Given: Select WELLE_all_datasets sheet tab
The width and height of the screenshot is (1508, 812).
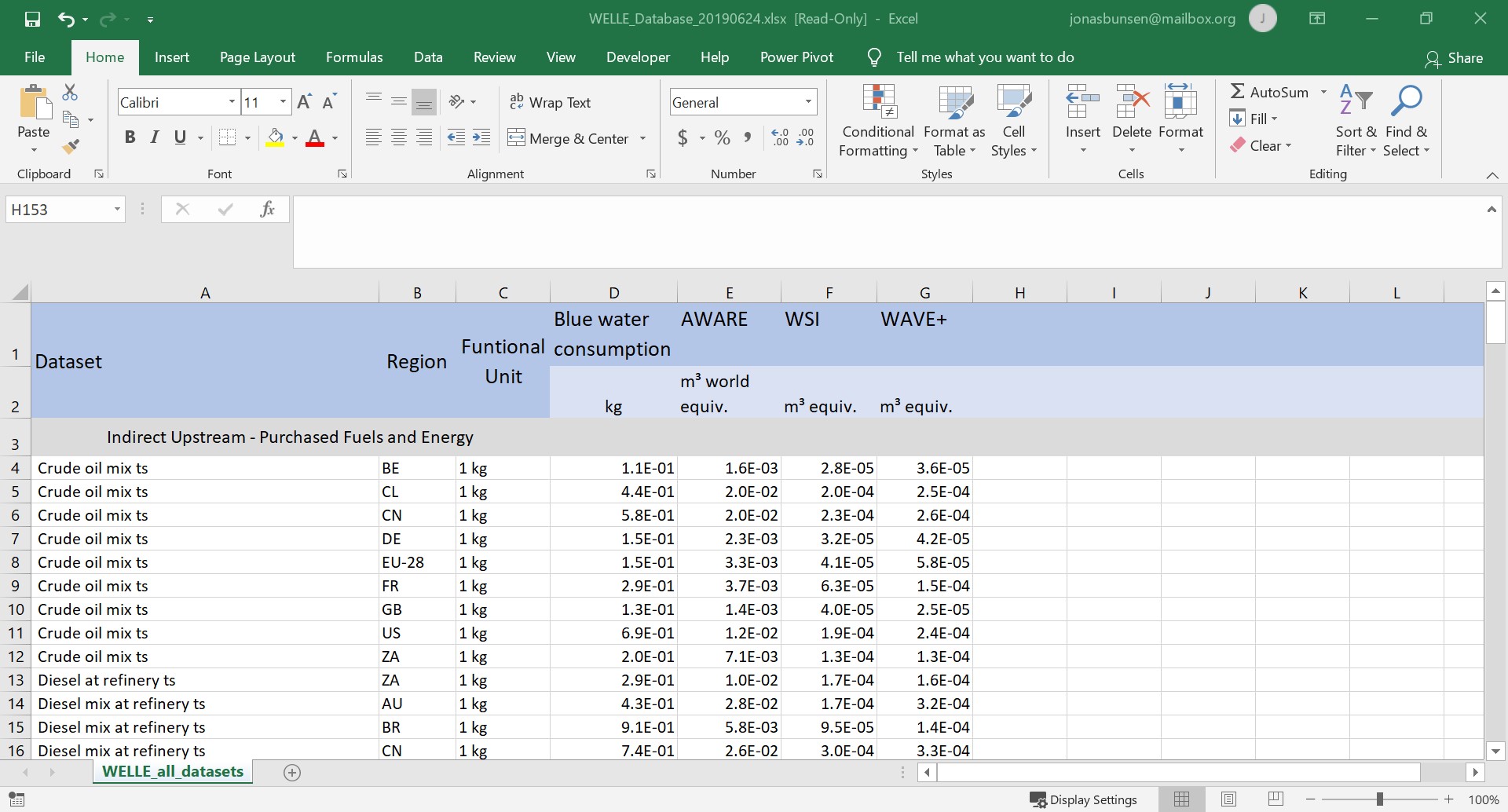Looking at the screenshot, I should point(173,771).
